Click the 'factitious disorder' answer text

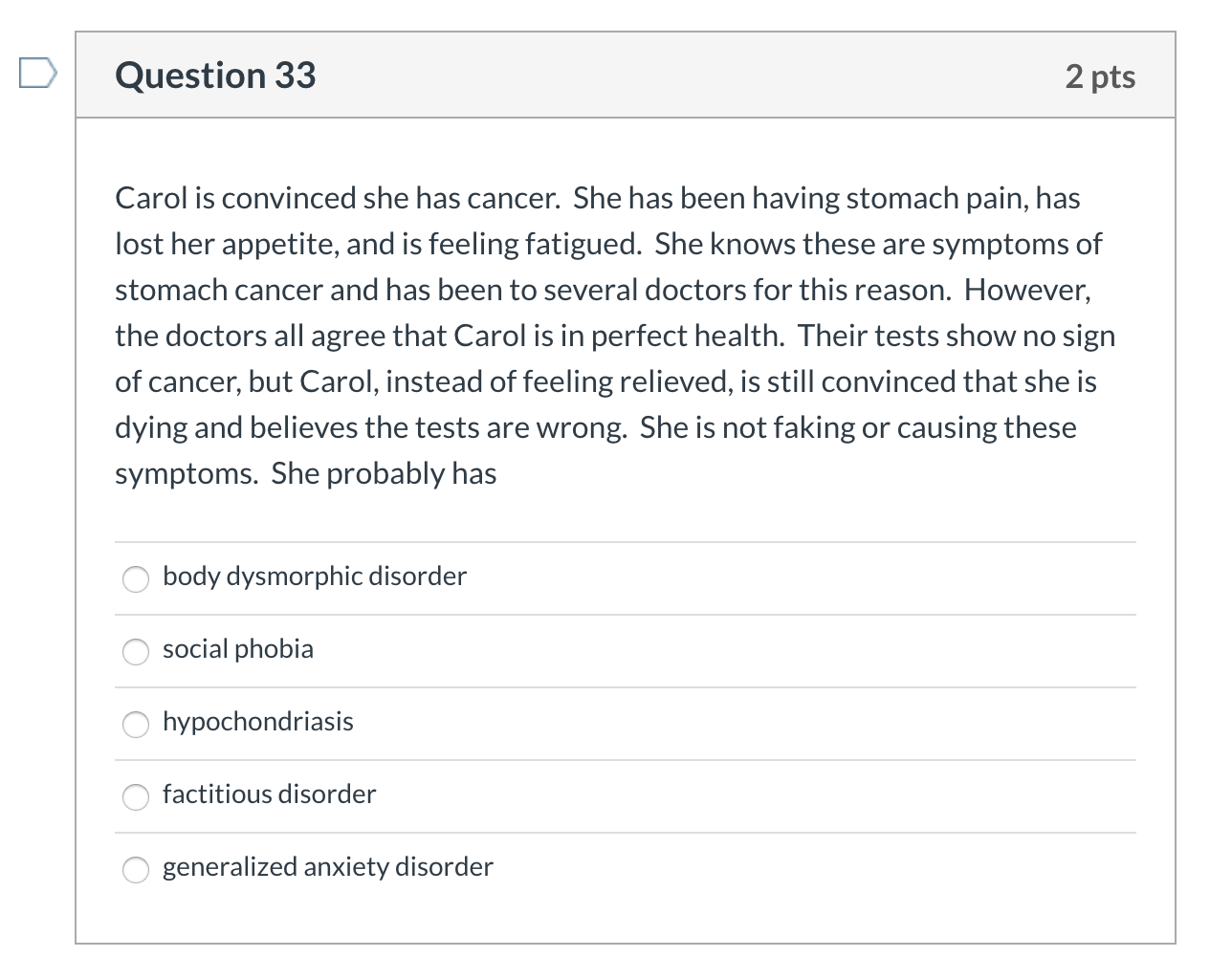269,794
